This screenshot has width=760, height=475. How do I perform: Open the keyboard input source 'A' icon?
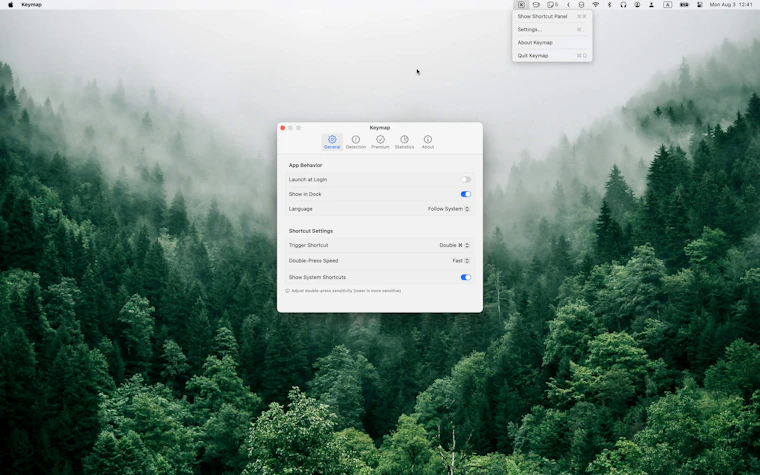667,4
